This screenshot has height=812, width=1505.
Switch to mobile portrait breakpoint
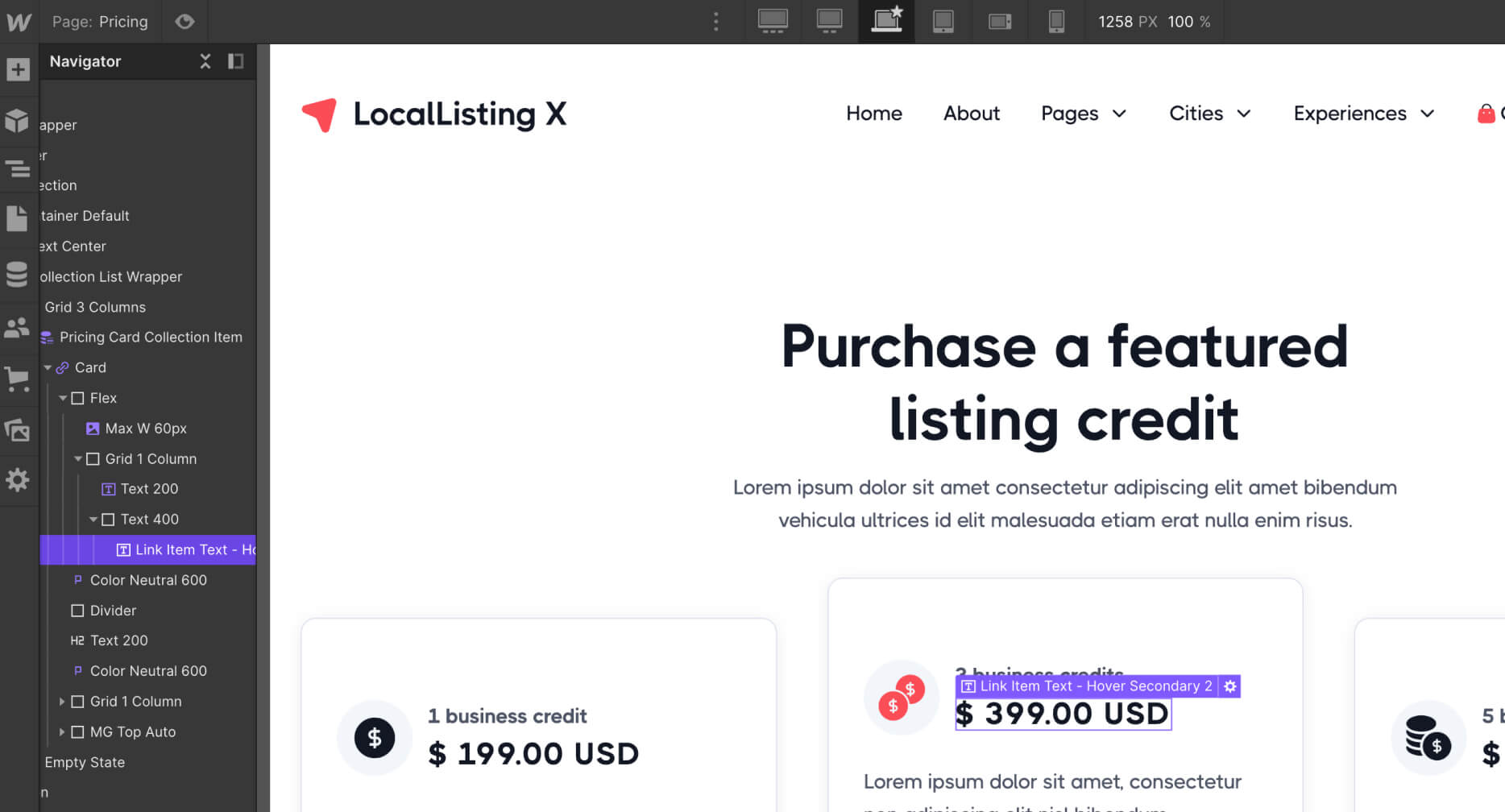click(1056, 22)
